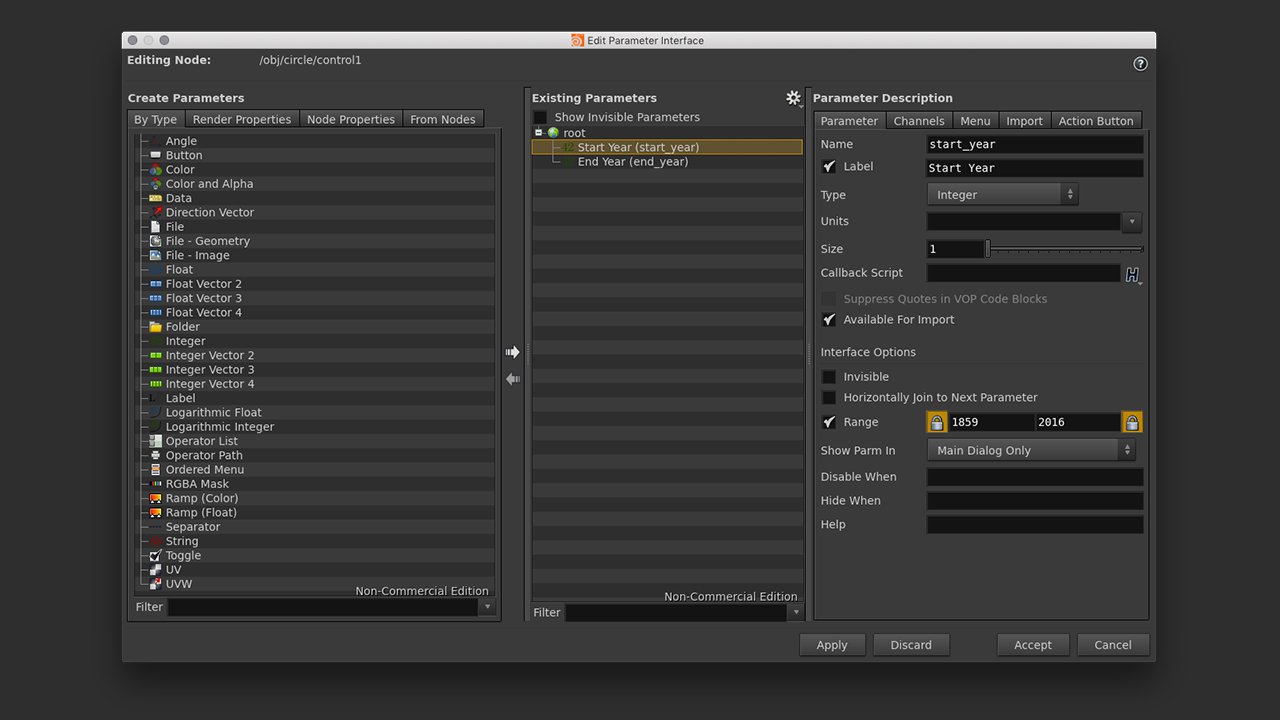The height and width of the screenshot is (720, 1280).
Task: Open the Existing Parameters gear menu
Action: click(x=794, y=98)
